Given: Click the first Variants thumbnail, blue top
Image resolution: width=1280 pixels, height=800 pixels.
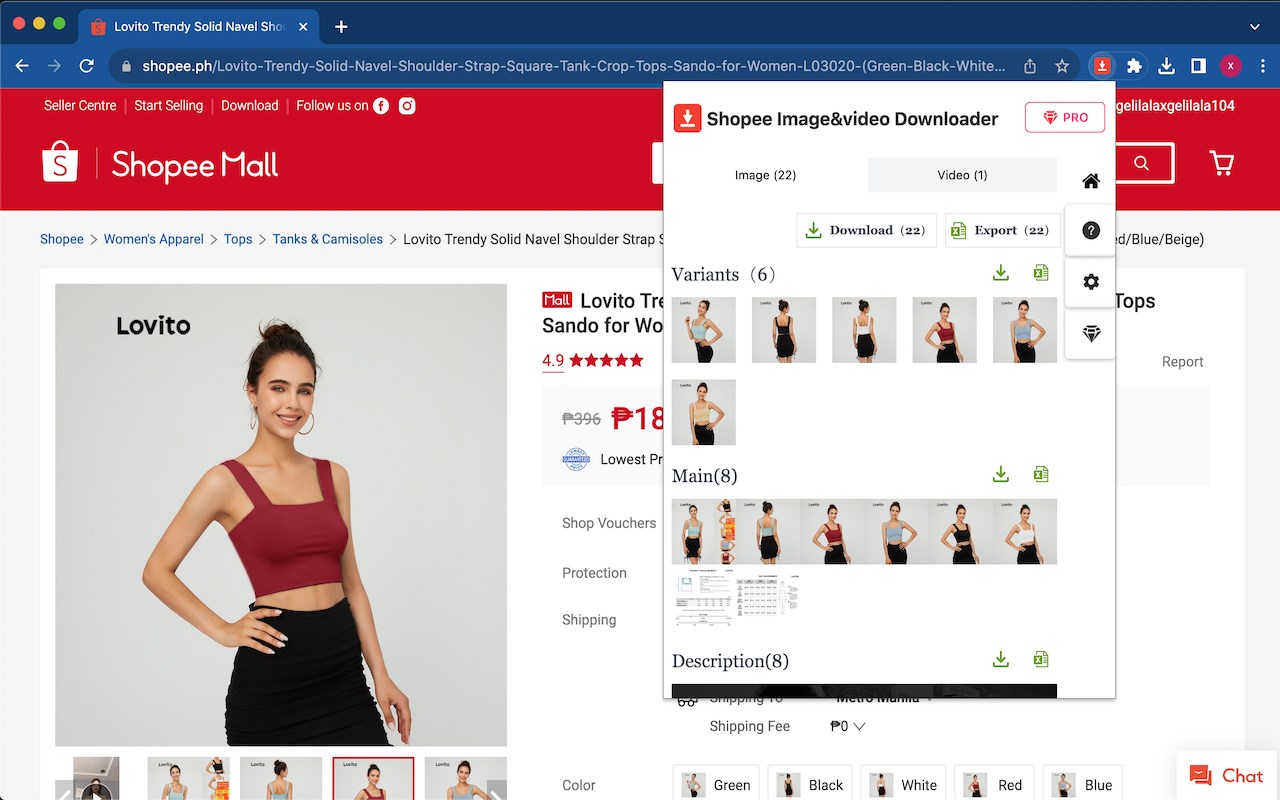Looking at the screenshot, I should (704, 330).
